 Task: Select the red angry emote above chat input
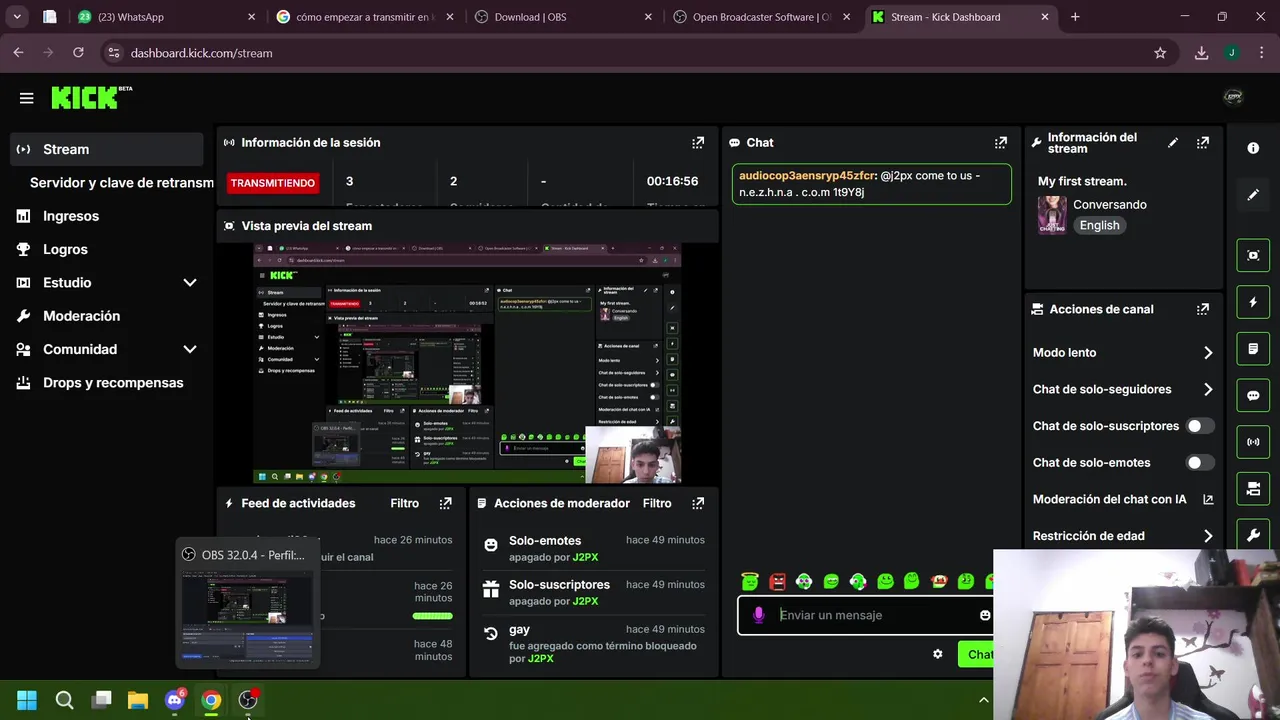click(x=777, y=581)
